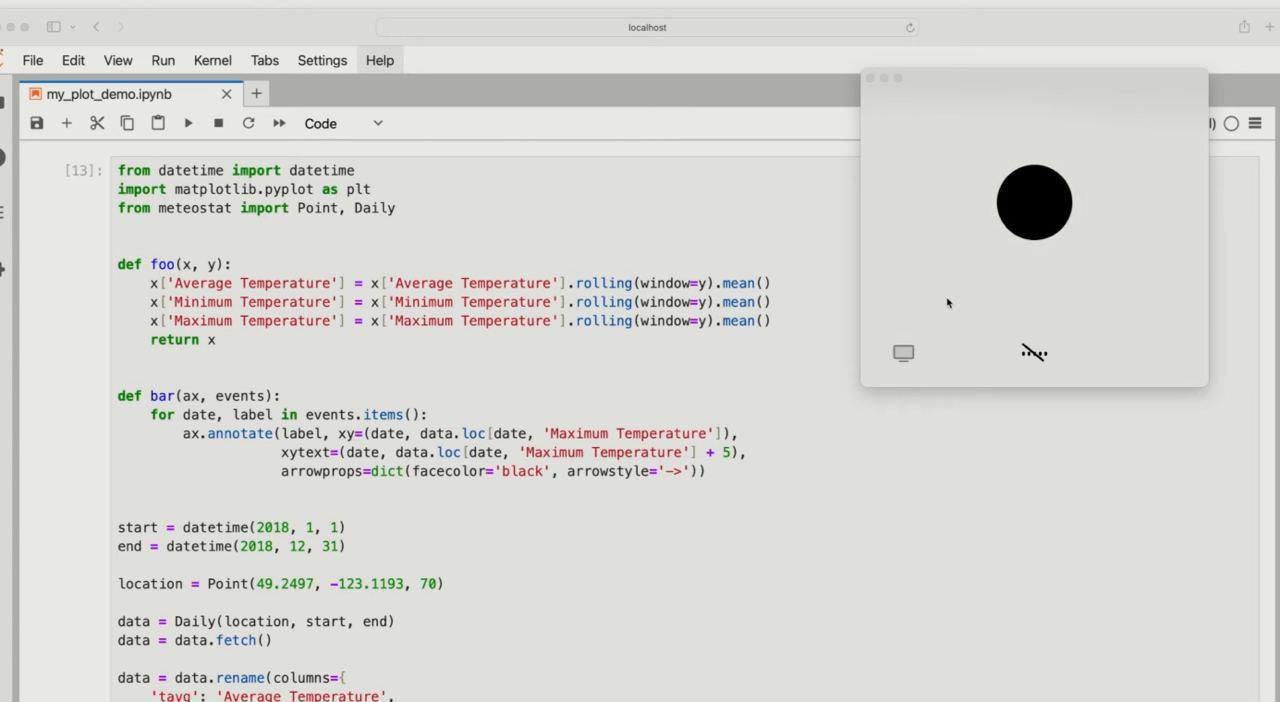Cut the selected cell with scissors icon
The height and width of the screenshot is (702, 1280).
coord(97,123)
